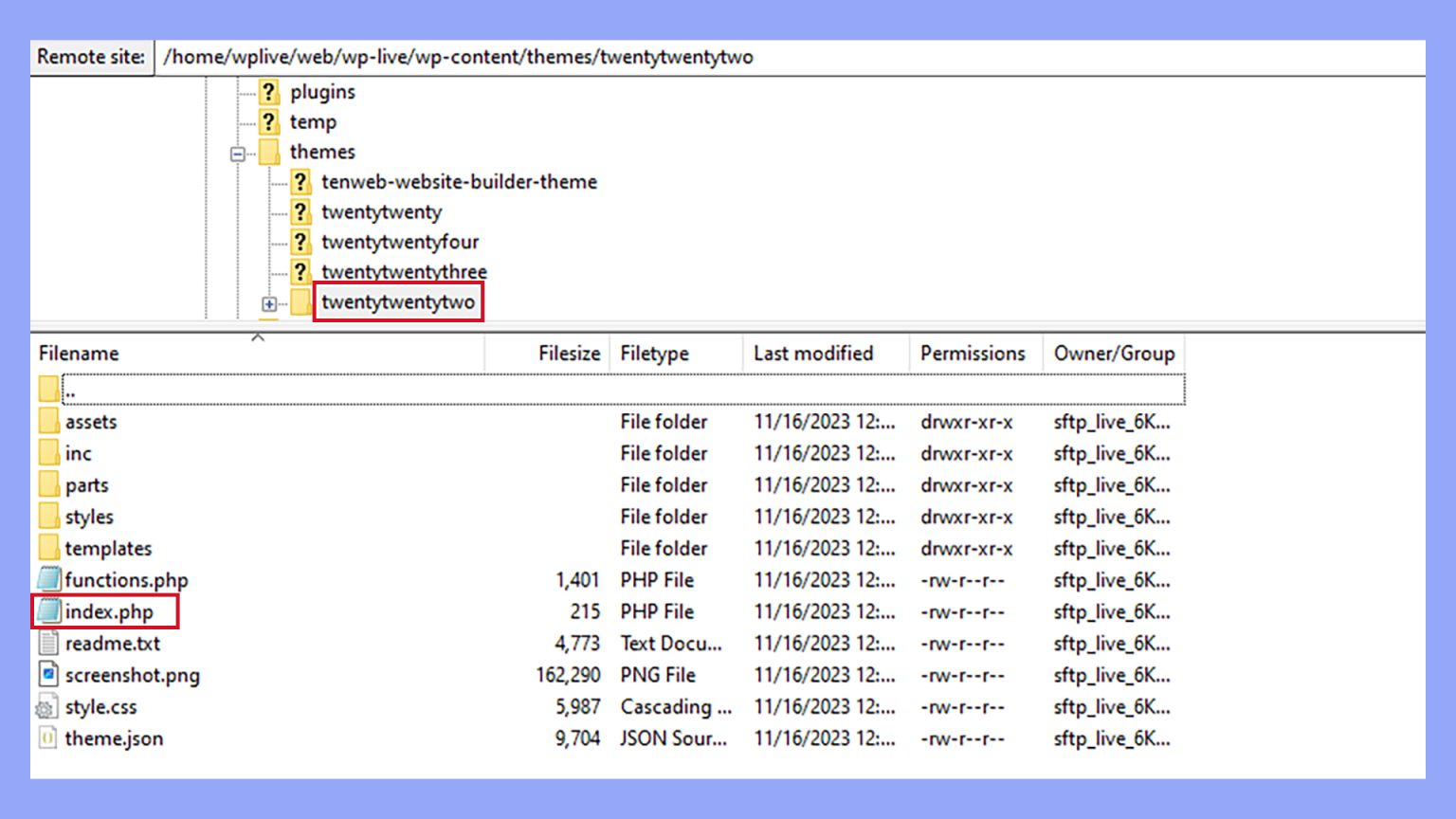This screenshot has height=819, width=1456.
Task: Select the templates folder in file list
Action: (x=108, y=548)
